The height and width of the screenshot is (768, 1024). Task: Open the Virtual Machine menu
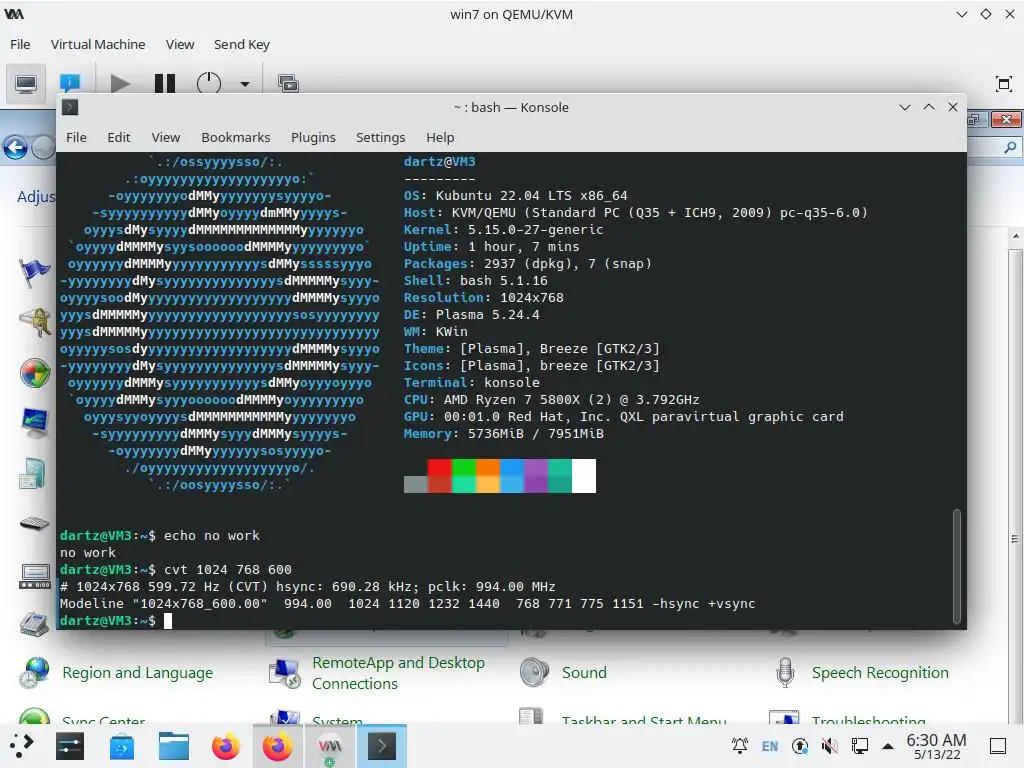click(x=98, y=44)
